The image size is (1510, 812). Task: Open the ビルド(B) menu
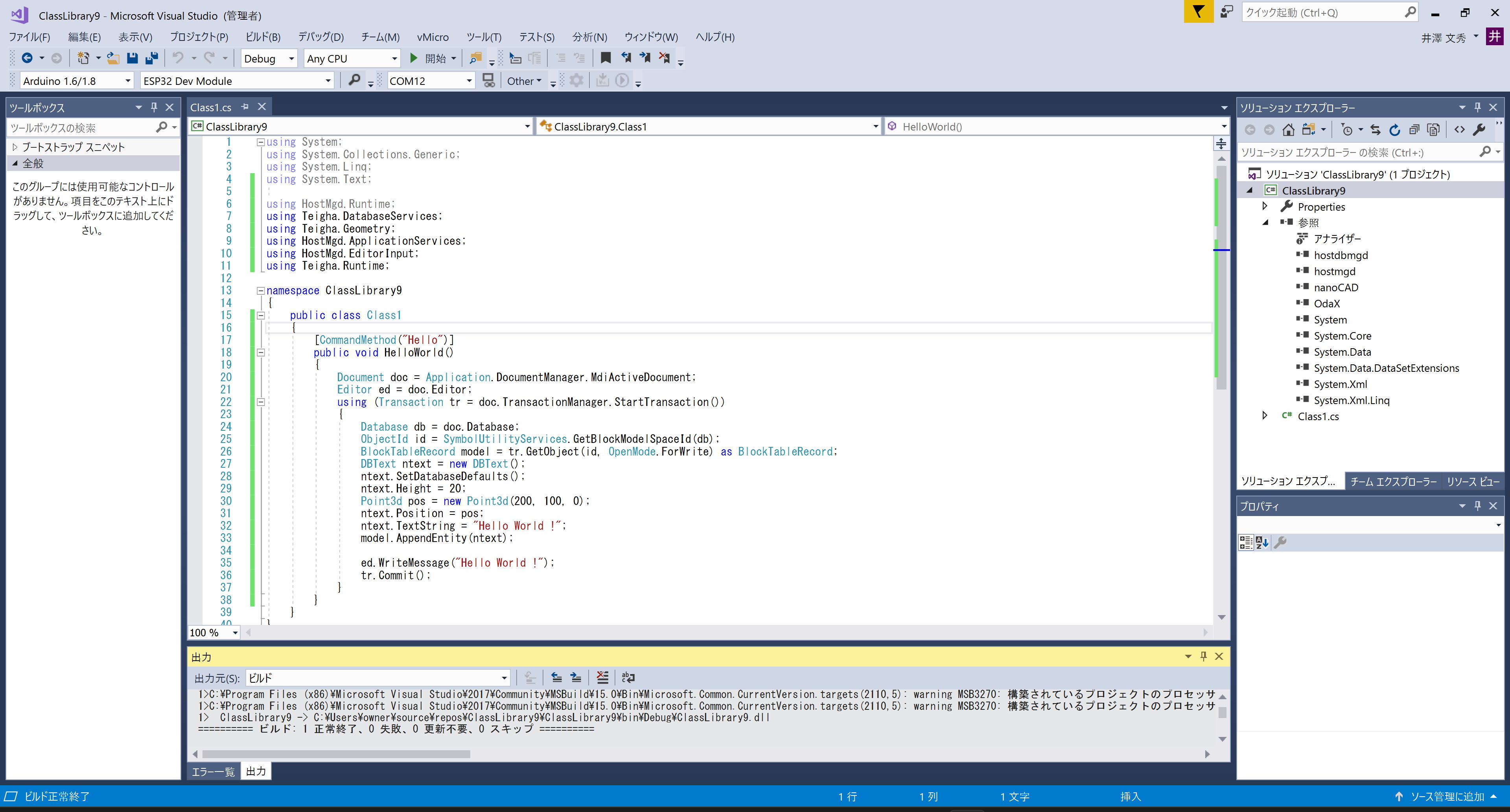pyautogui.click(x=263, y=37)
